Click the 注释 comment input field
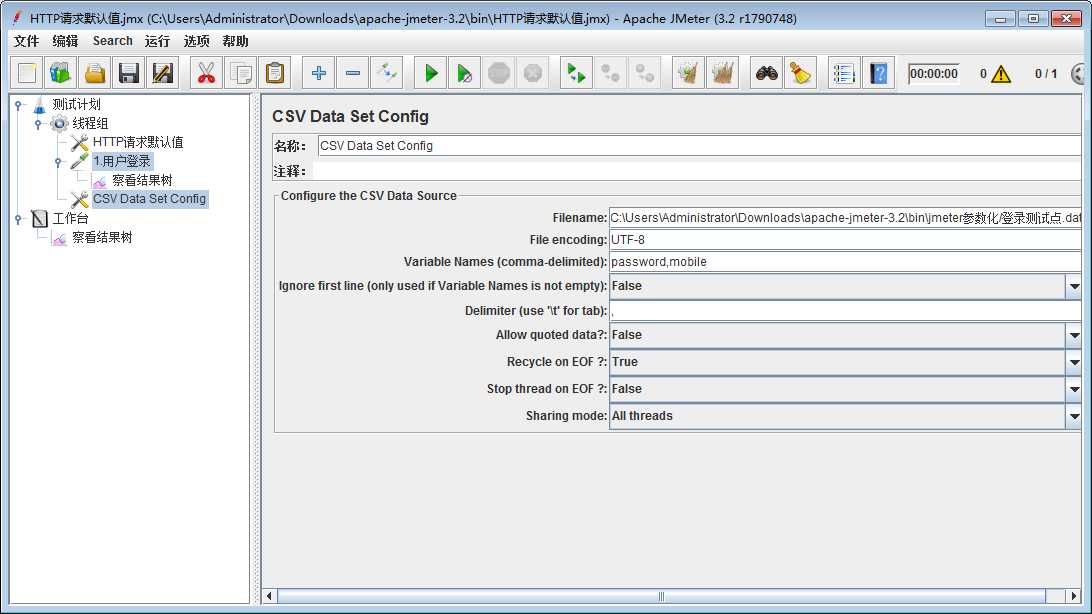 [x=699, y=171]
